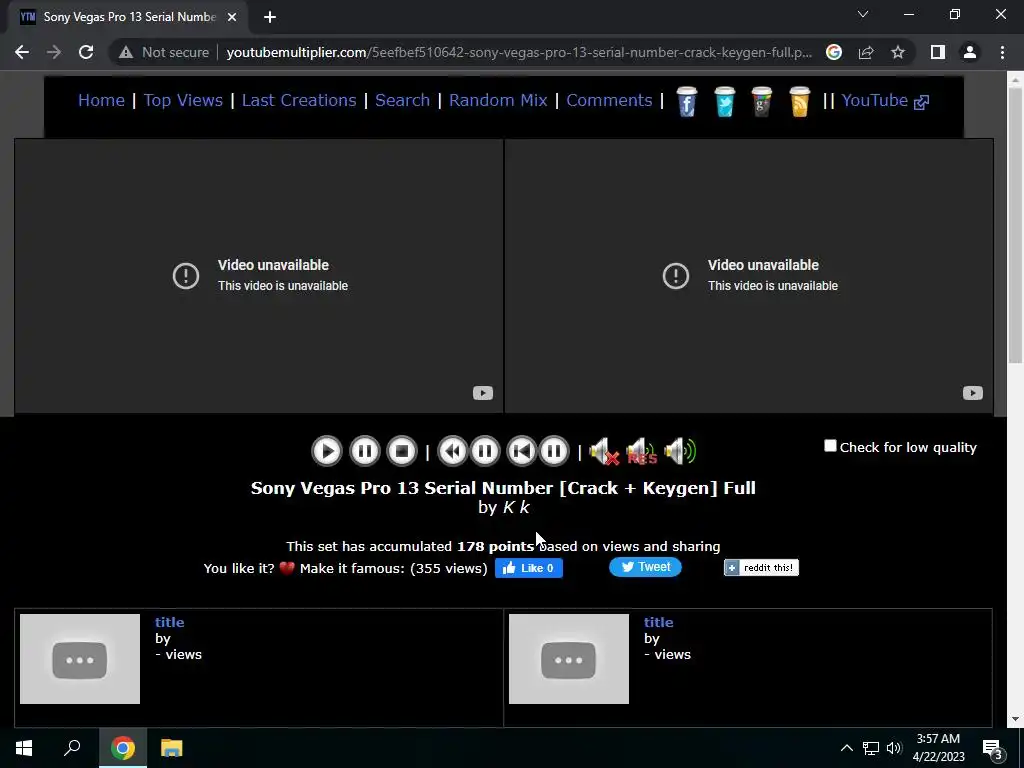Click the Google Plus cup icon
The width and height of the screenshot is (1024, 768).
pyautogui.click(x=761, y=102)
